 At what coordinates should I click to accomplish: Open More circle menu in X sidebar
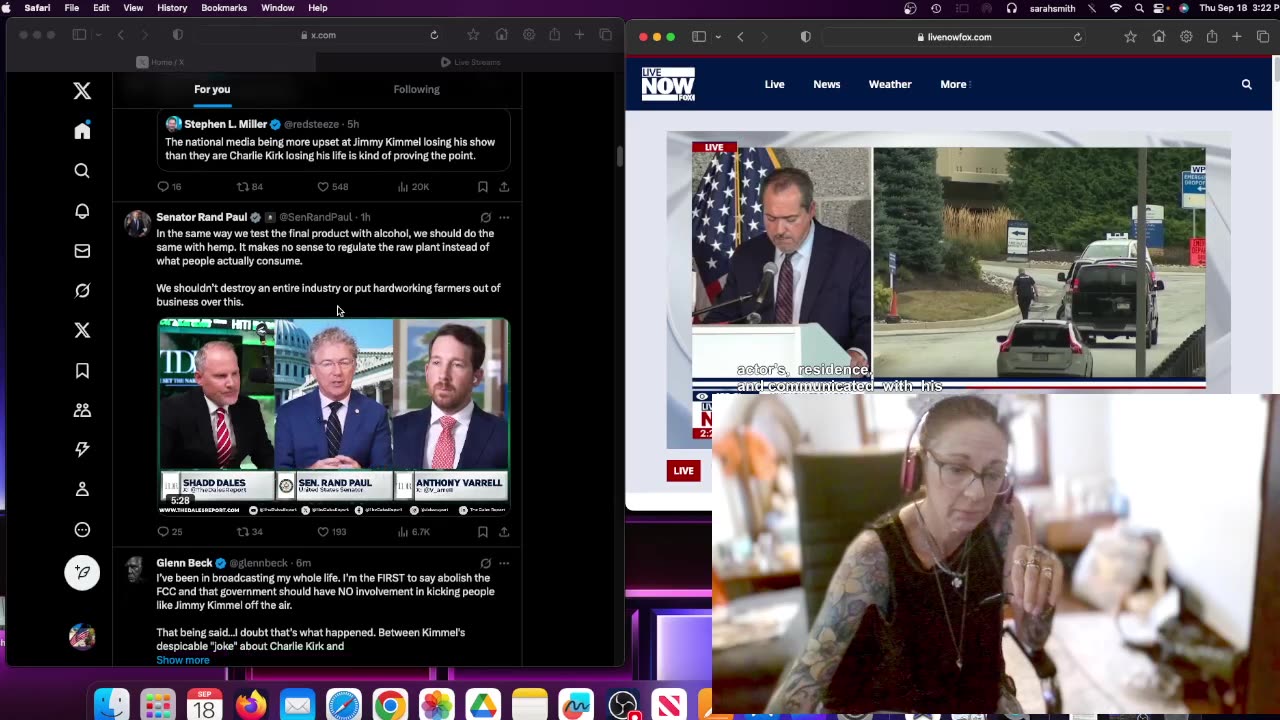click(x=82, y=530)
